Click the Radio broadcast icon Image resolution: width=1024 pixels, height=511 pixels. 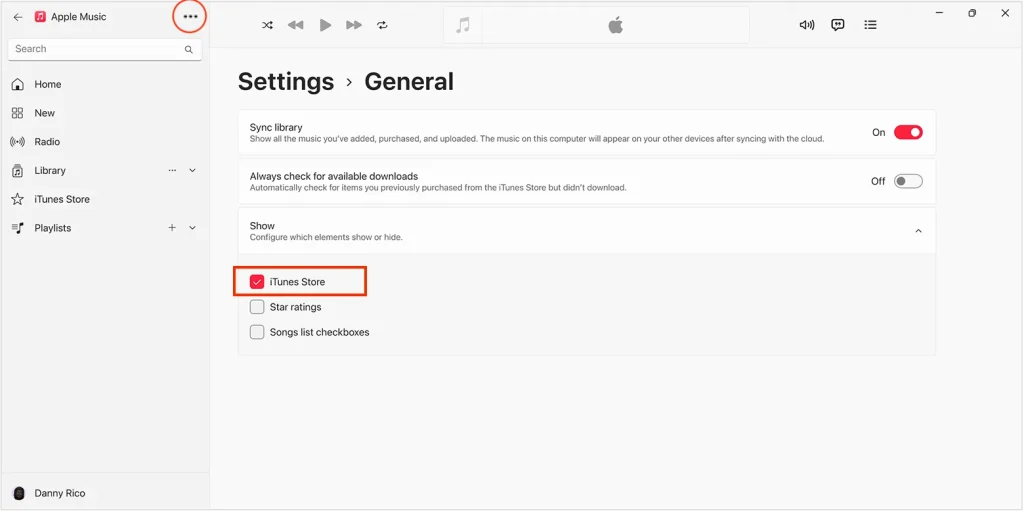click(x=18, y=142)
